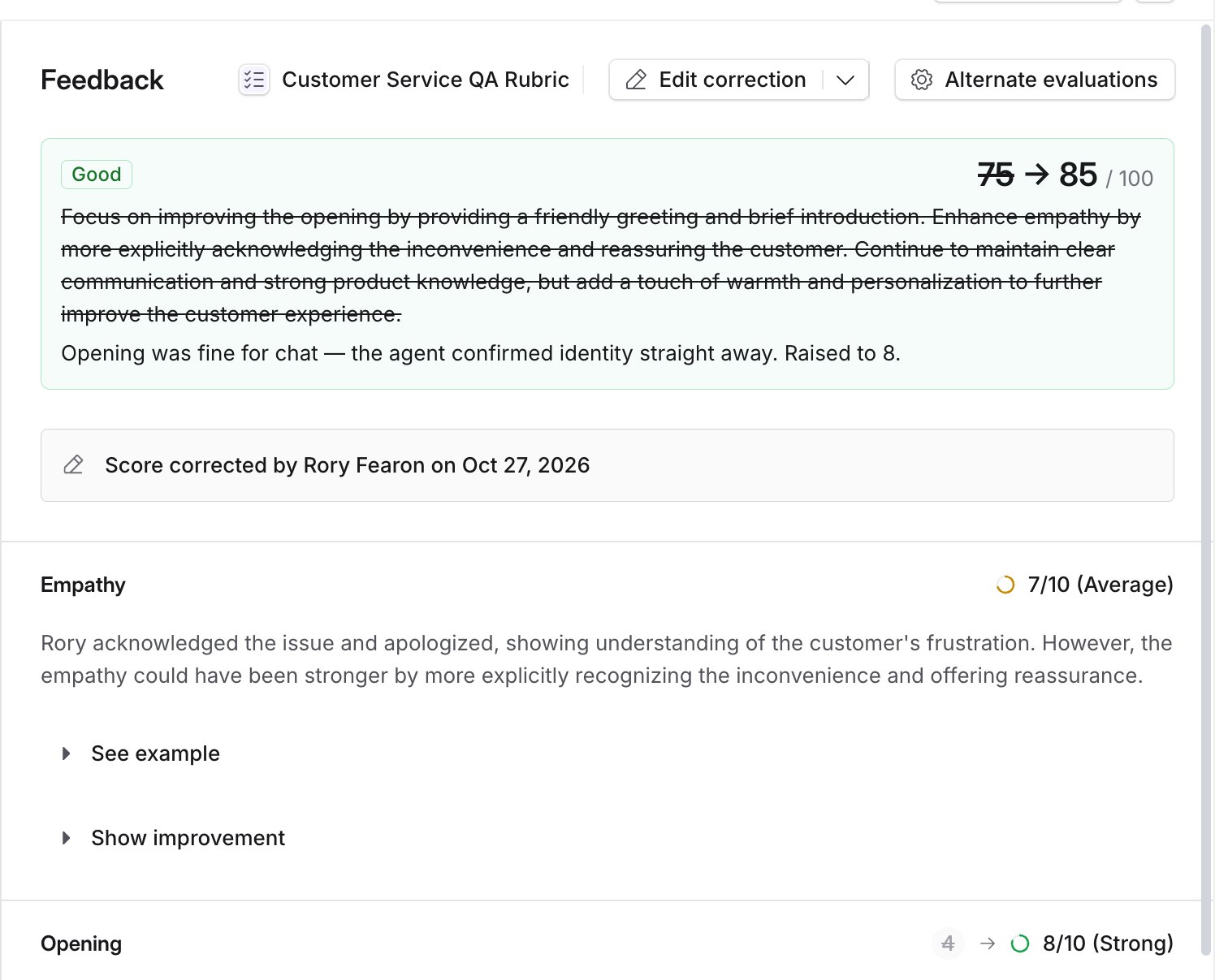The height and width of the screenshot is (980, 1228).
Task: Click the Good rating badge
Action: point(97,175)
